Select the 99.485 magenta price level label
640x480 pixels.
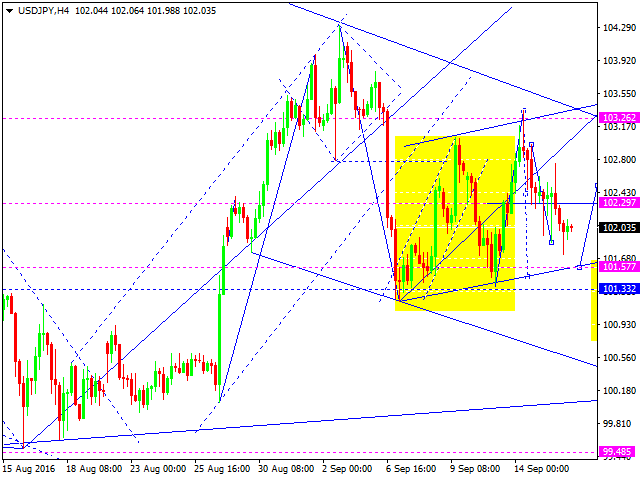619,452
